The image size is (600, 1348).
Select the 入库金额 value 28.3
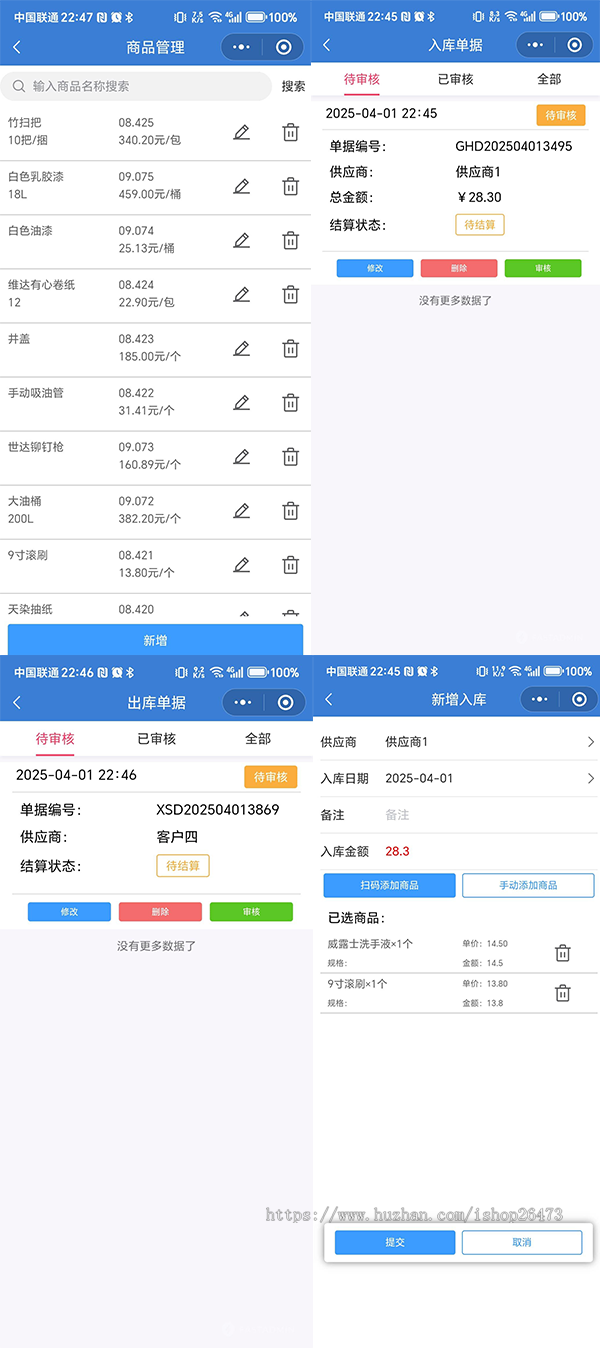[x=397, y=851]
